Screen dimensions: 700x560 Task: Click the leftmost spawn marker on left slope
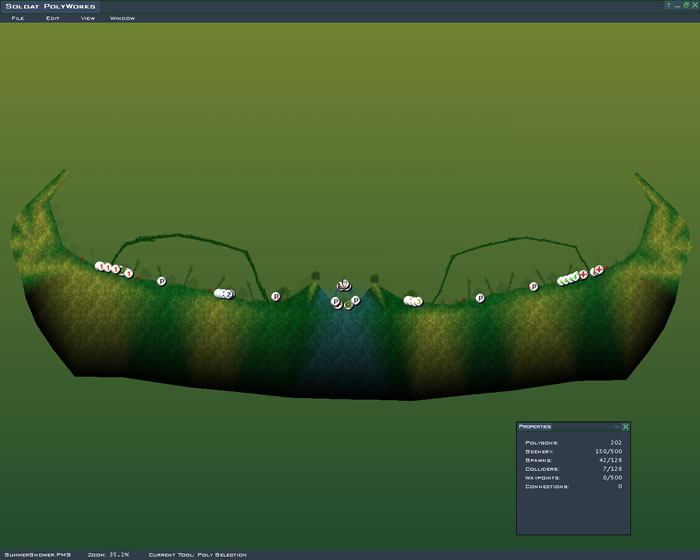click(x=100, y=266)
